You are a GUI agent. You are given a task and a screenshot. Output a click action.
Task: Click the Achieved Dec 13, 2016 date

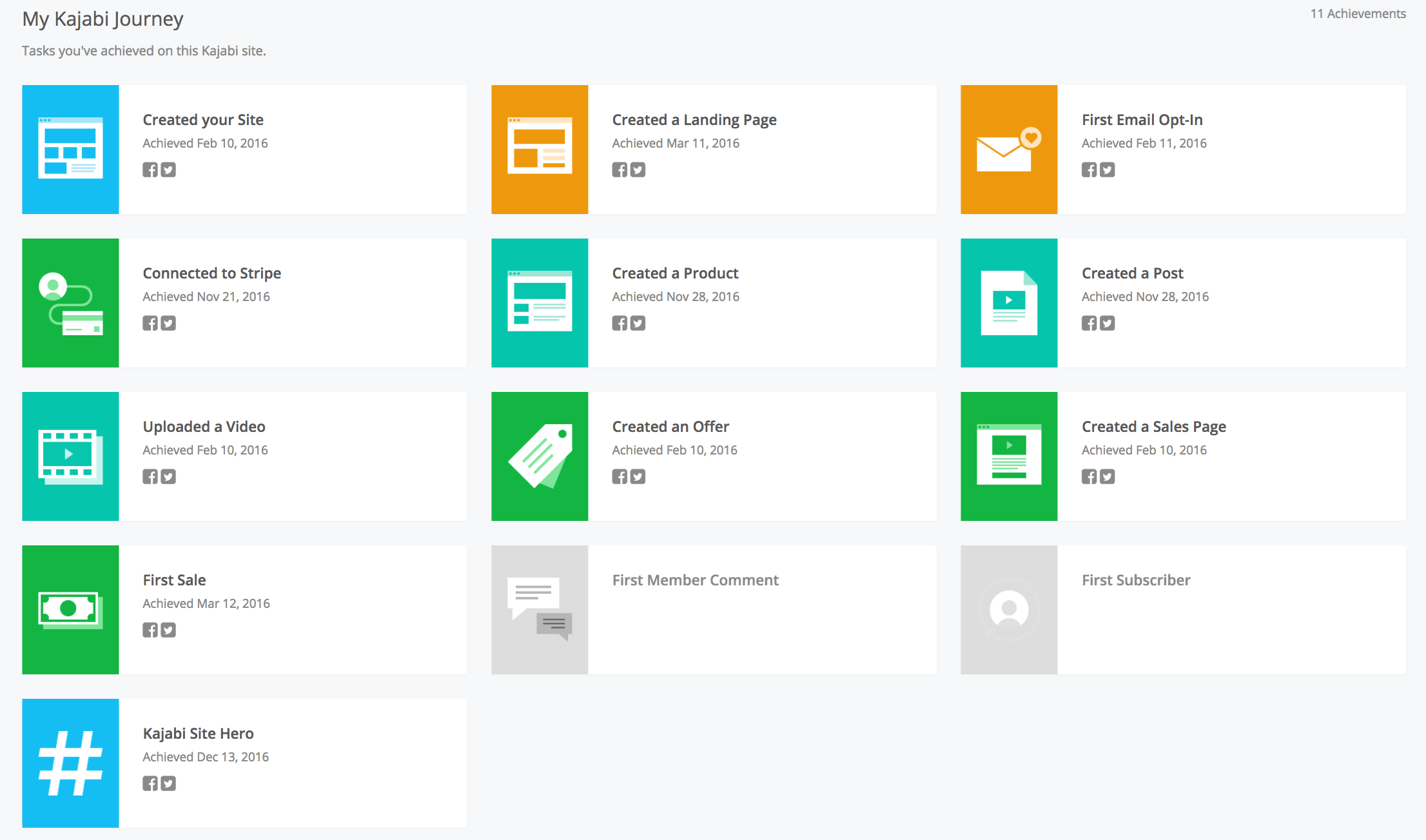pos(206,757)
